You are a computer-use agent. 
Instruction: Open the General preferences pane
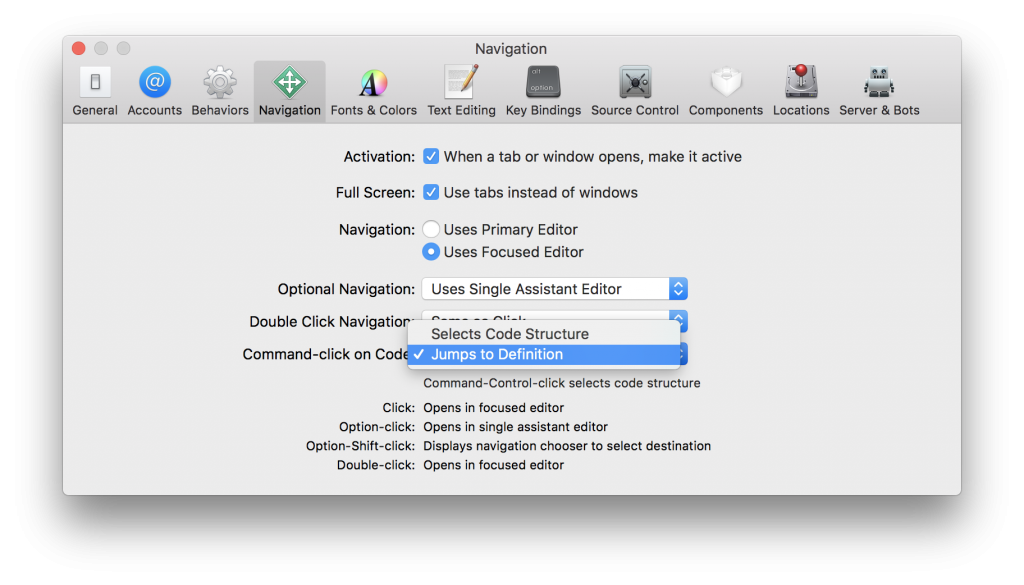pyautogui.click(x=95, y=88)
